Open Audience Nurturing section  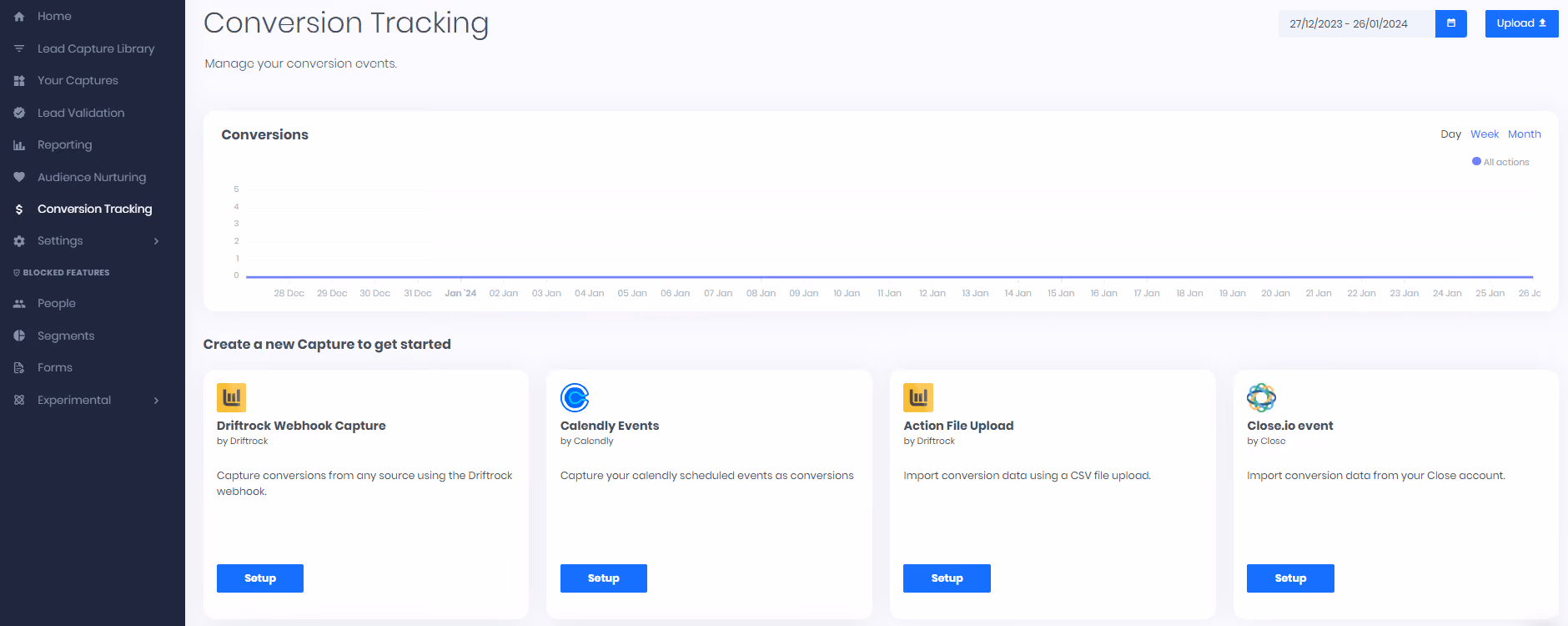92,177
